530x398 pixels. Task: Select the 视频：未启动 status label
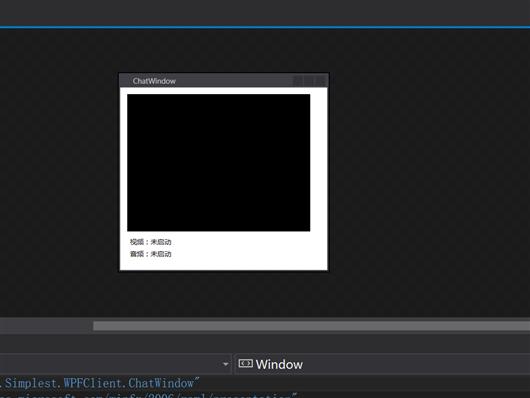[x=150, y=242]
